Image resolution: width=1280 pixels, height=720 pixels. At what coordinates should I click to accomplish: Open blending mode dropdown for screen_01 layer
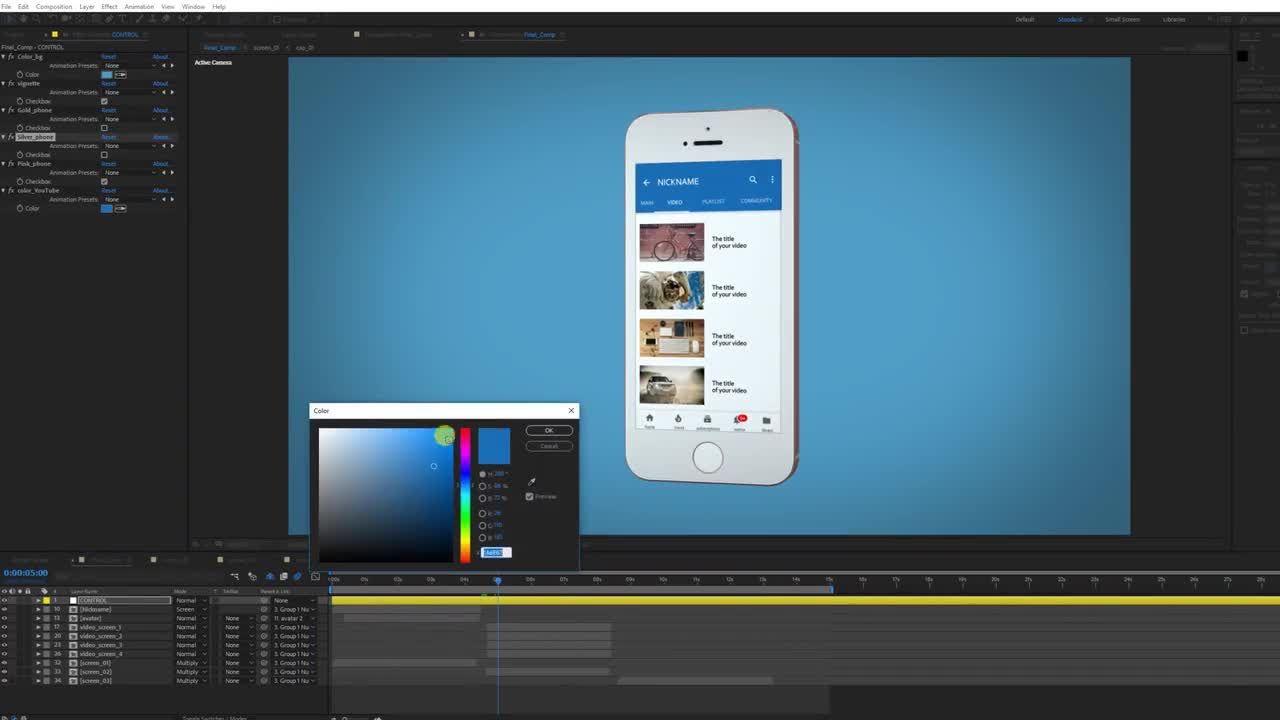coord(190,663)
